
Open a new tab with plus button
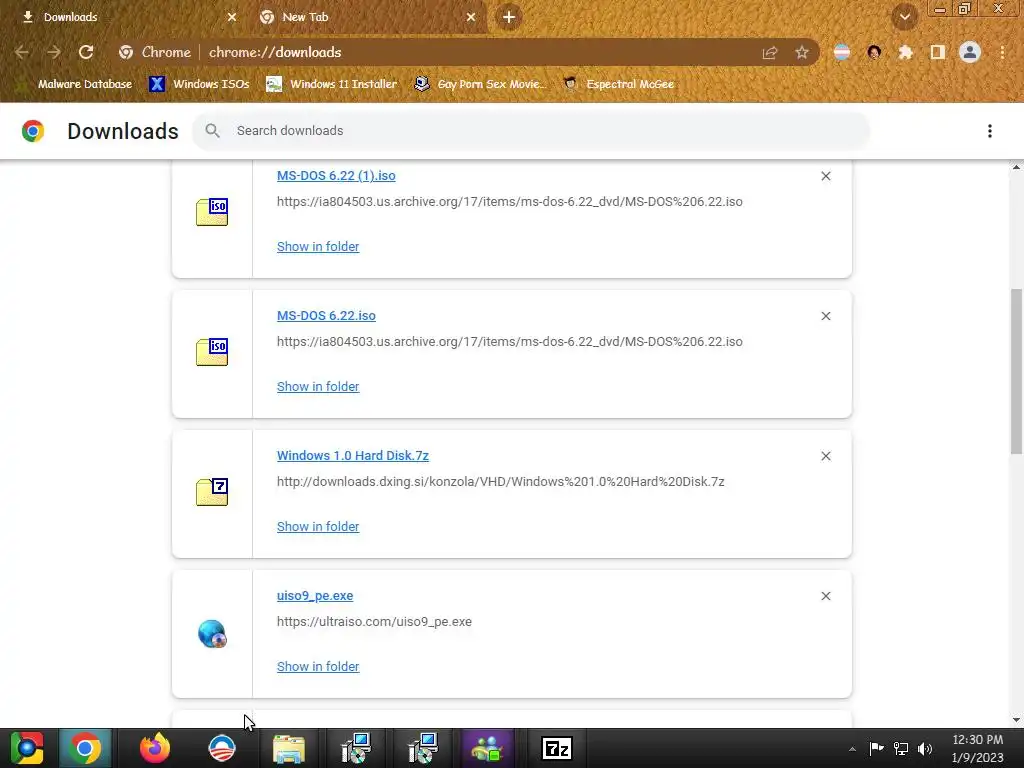tap(509, 17)
